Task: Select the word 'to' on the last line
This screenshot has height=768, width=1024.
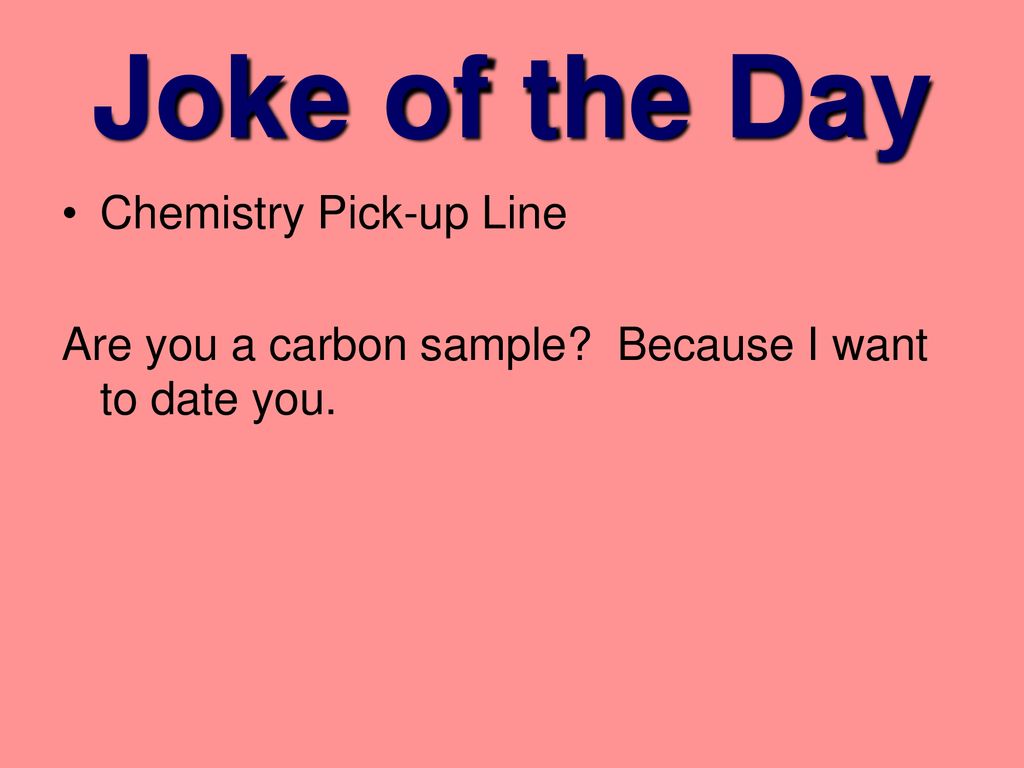Action: coord(118,400)
